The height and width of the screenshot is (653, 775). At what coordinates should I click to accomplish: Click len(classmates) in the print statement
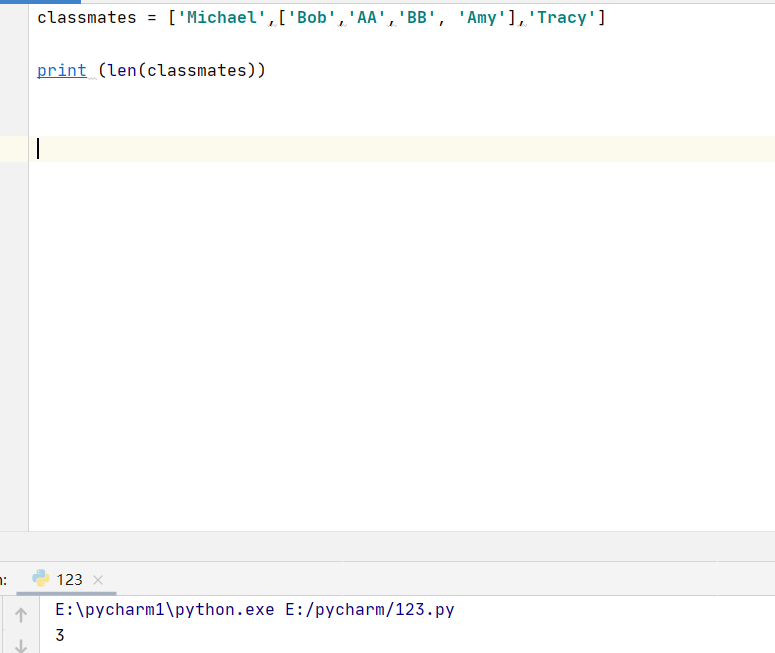coord(181,70)
